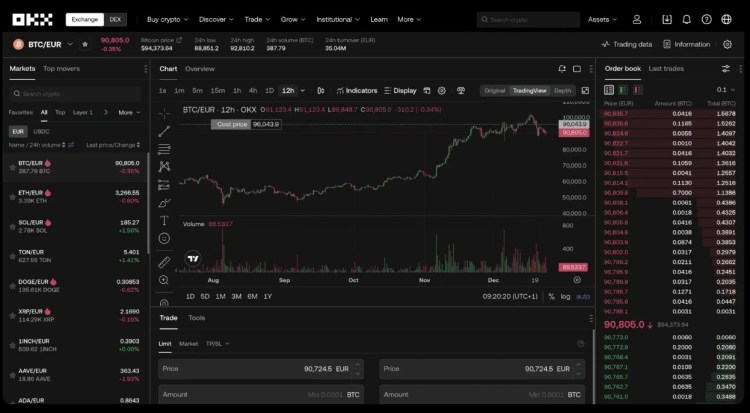Viewport: 750px width, 413px height.
Task: Click the Indicators button
Action: 357,90
